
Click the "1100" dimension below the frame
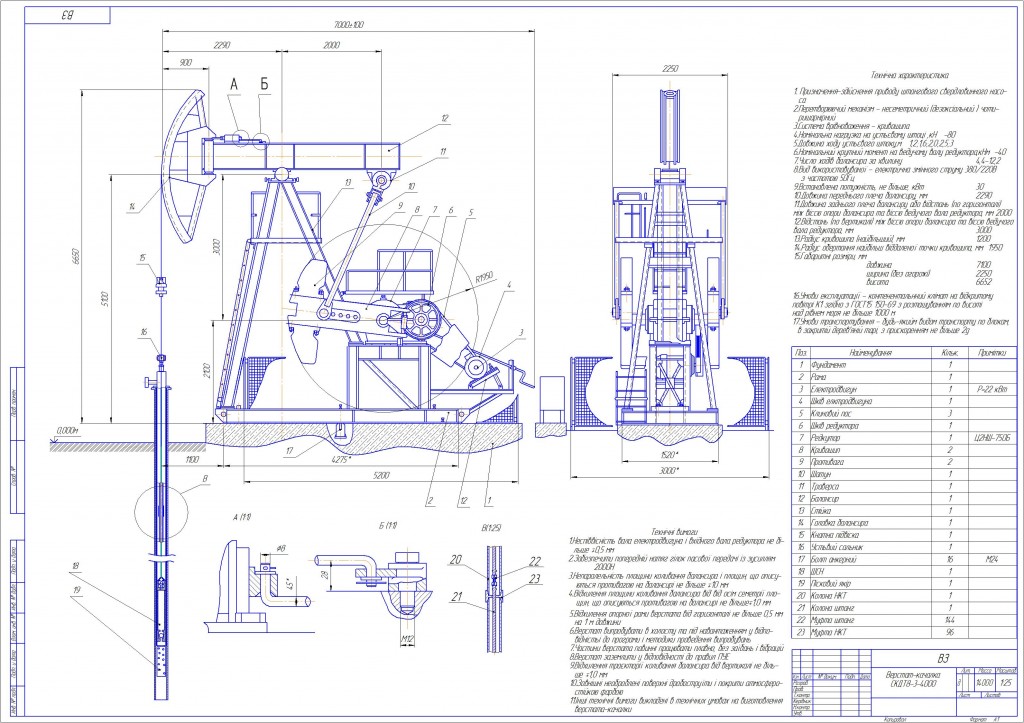[191, 460]
